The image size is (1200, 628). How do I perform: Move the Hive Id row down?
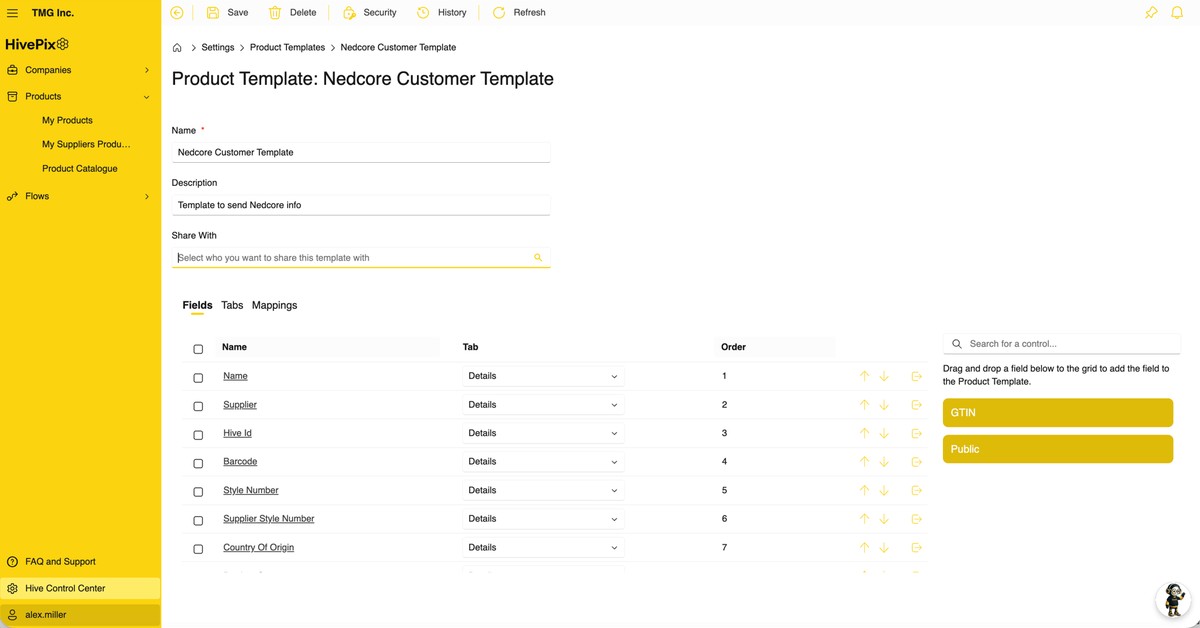click(884, 433)
